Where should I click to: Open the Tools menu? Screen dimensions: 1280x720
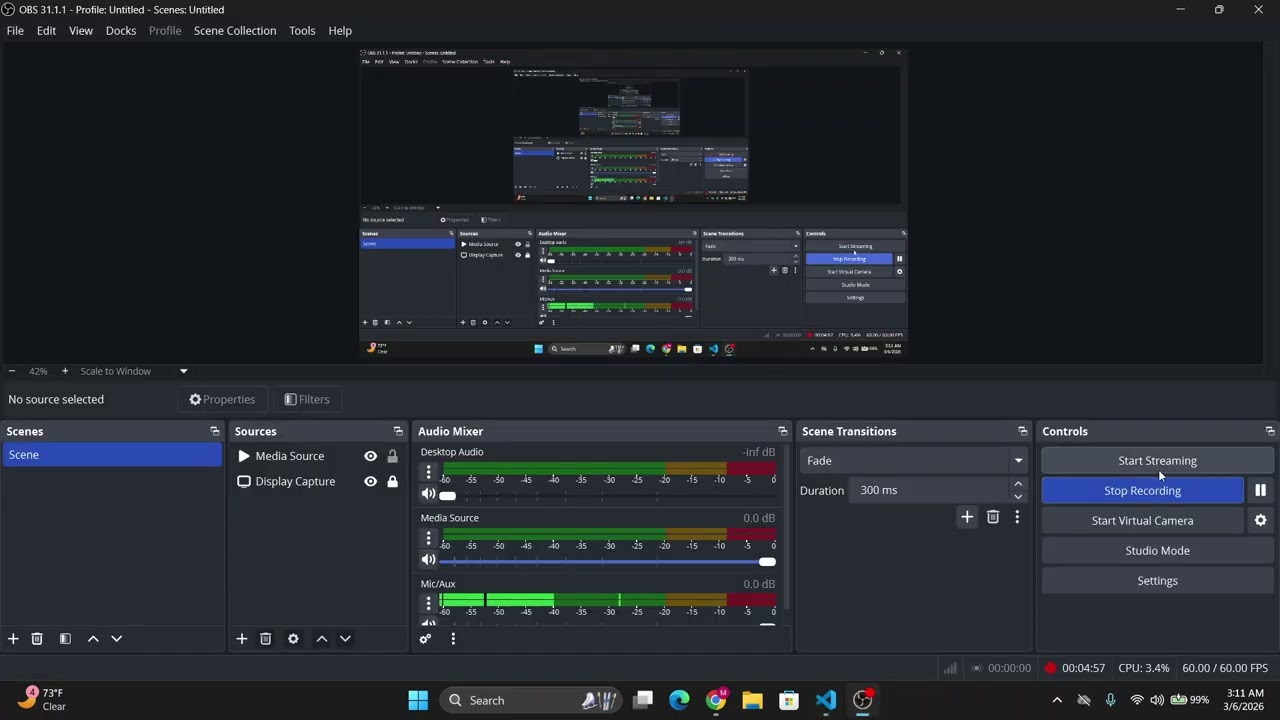pos(302,31)
